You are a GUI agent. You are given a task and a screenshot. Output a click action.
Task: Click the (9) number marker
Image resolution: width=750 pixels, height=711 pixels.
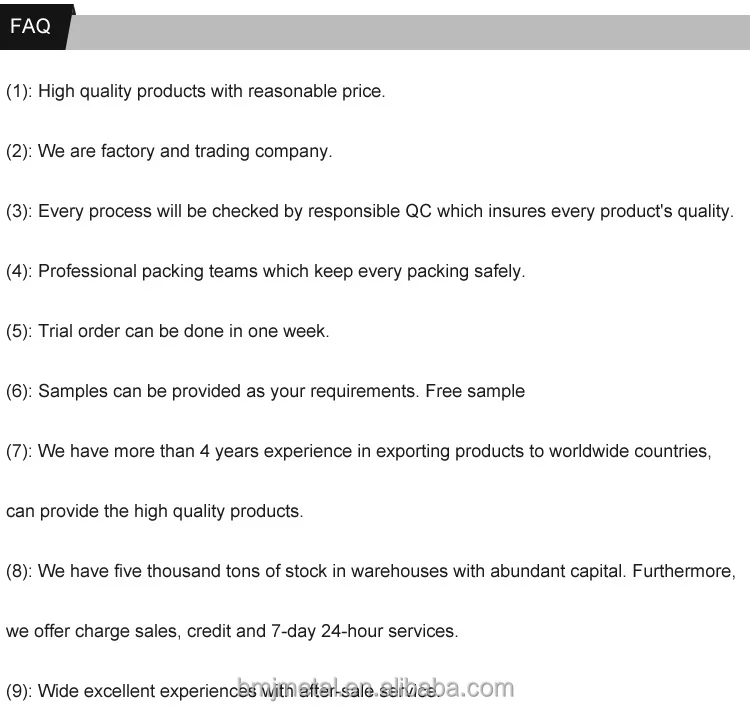pyautogui.click(x=19, y=692)
